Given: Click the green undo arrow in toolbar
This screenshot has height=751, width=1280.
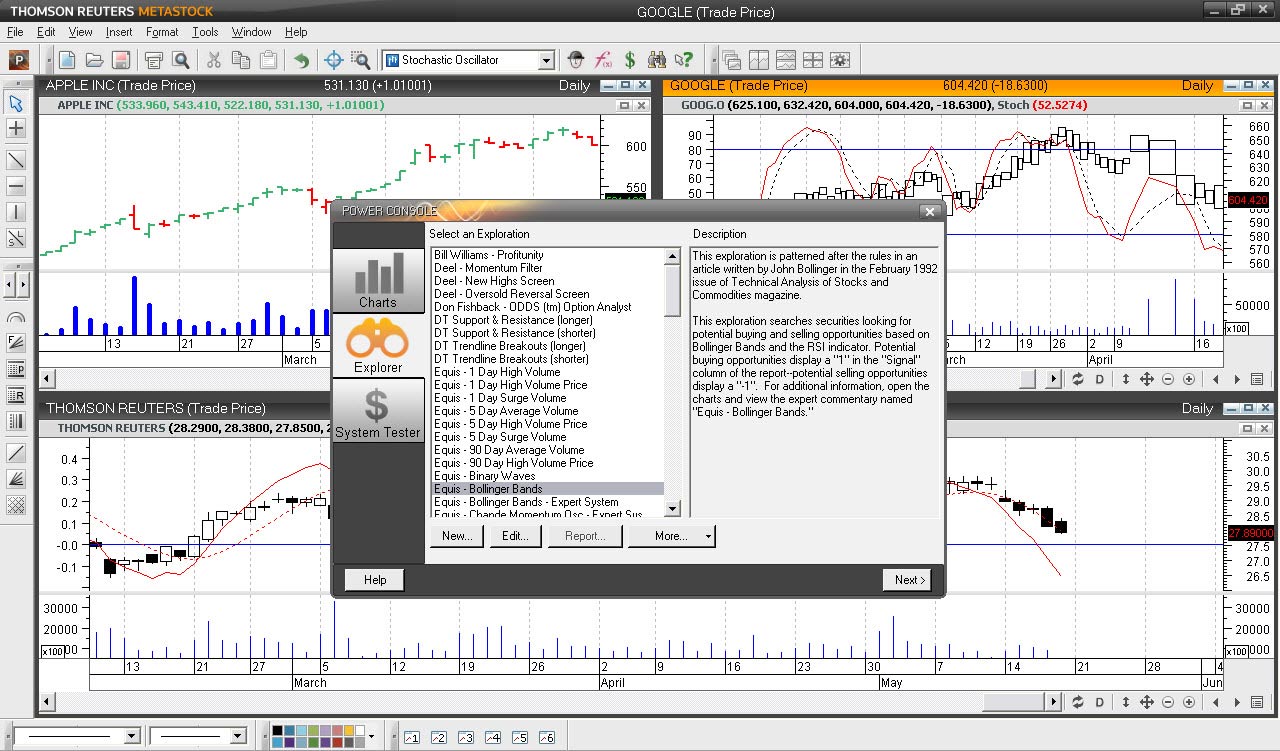Looking at the screenshot, I should [x=300, y=60].
